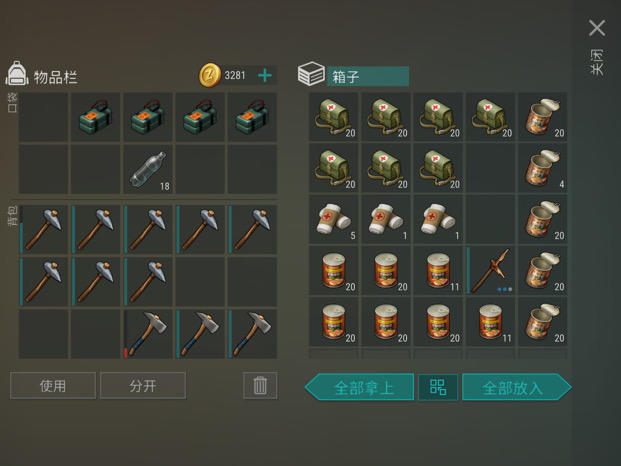Tap the plus icon beside 3281 coins
621x466 pixels.
coord(265,75)
